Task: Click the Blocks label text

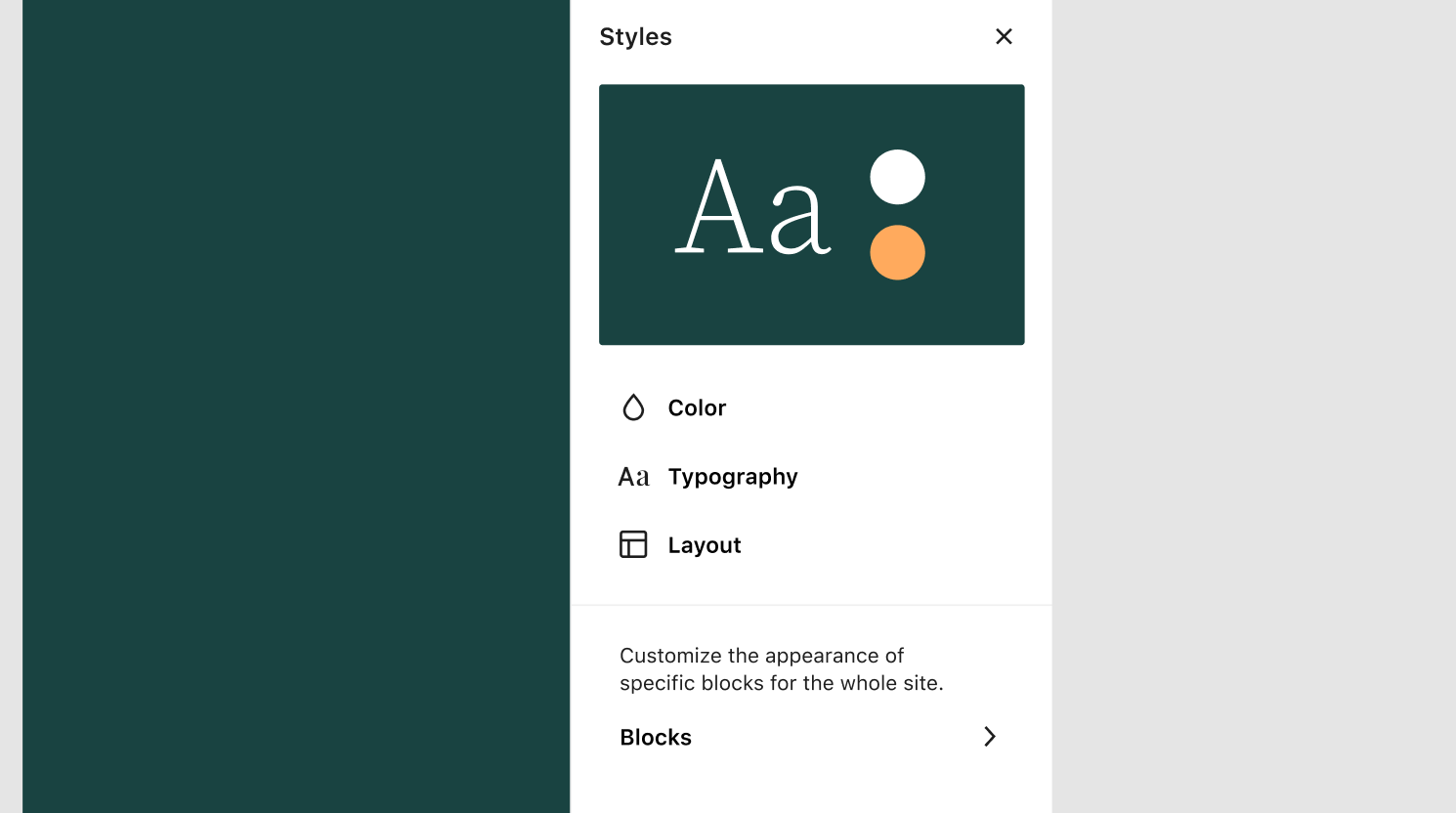Action: point(656,738)
